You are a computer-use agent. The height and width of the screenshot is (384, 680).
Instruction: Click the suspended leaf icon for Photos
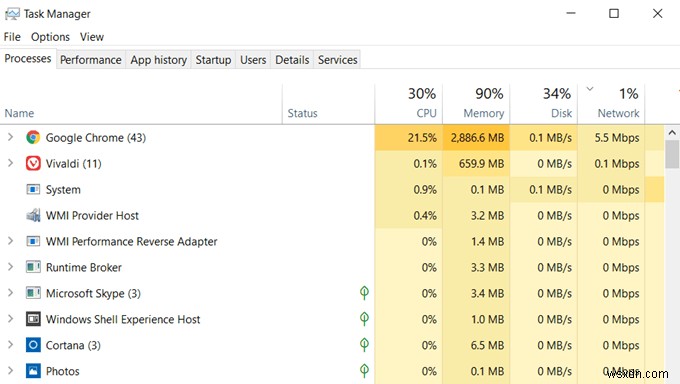(364, 371)
